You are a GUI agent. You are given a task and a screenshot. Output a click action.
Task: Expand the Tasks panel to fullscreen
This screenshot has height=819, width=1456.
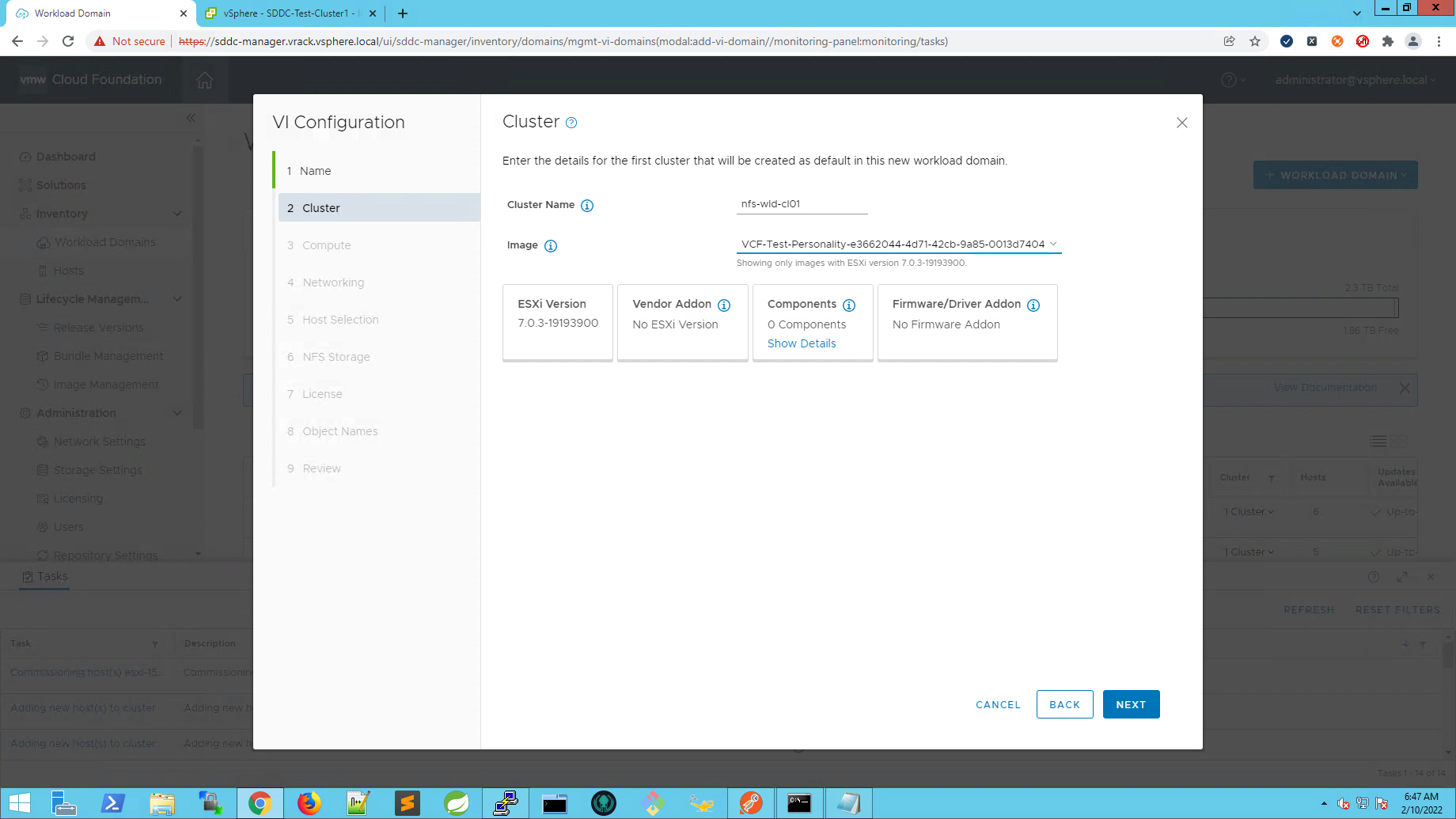coord(1402,577)
